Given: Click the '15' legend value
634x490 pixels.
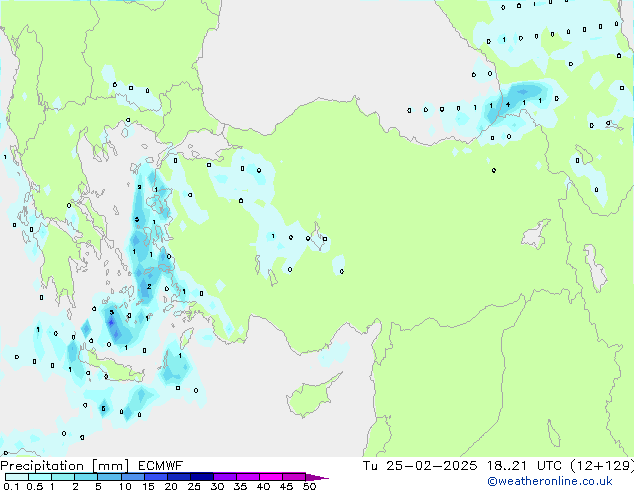Looking at the screenshot, I should 148,486.
